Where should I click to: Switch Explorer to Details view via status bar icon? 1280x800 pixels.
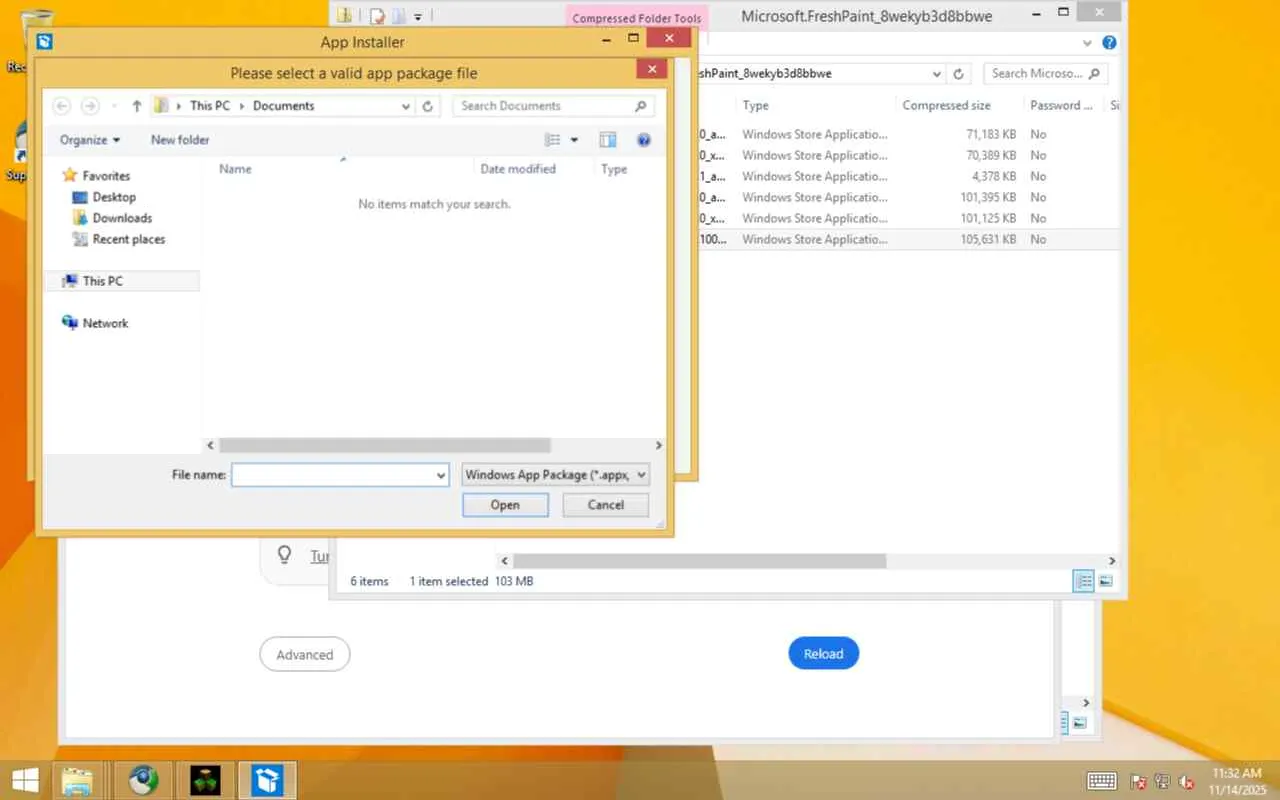tap(1083, 581)
